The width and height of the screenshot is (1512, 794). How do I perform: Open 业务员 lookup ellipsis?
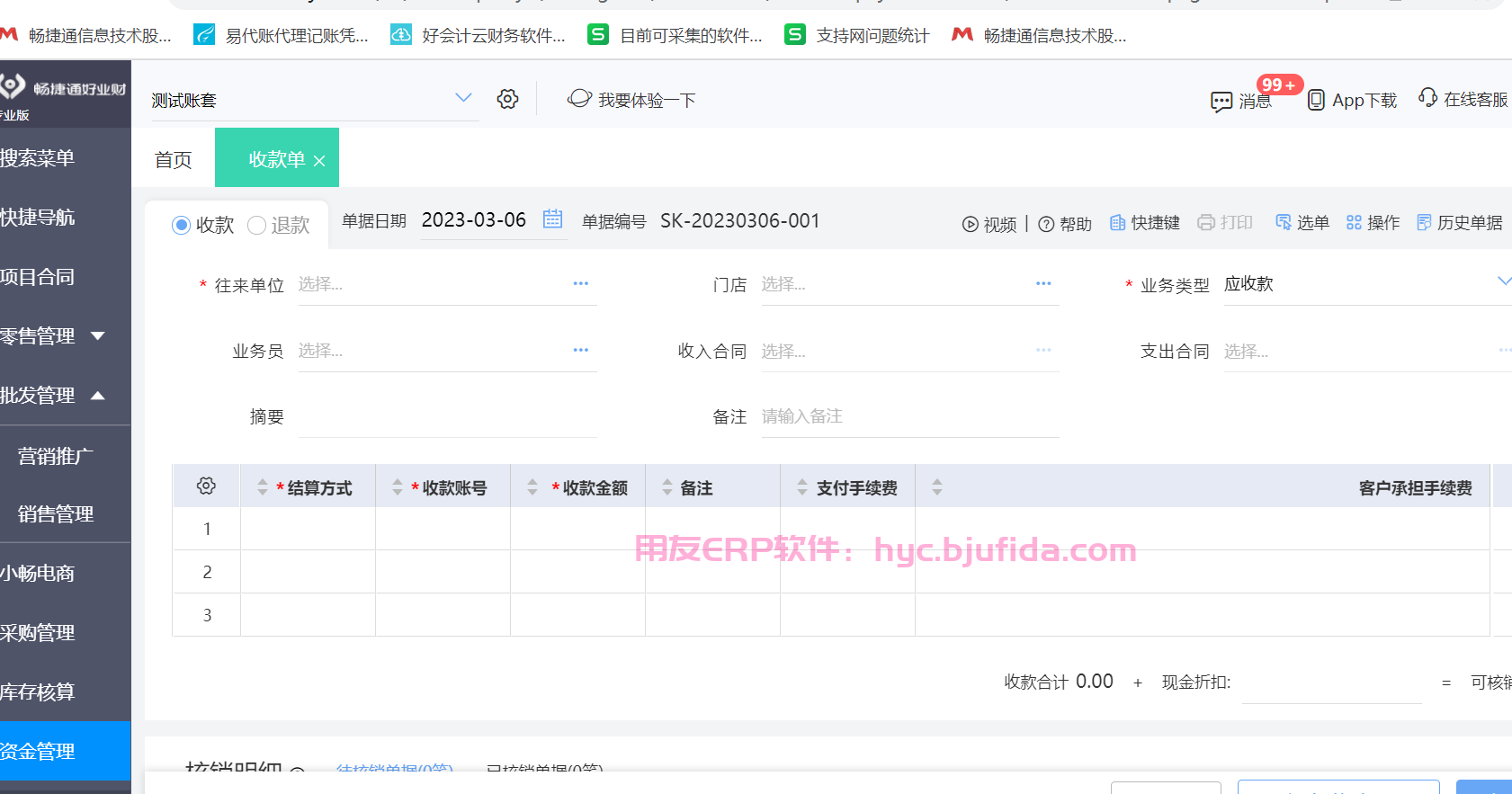(581, 350)
